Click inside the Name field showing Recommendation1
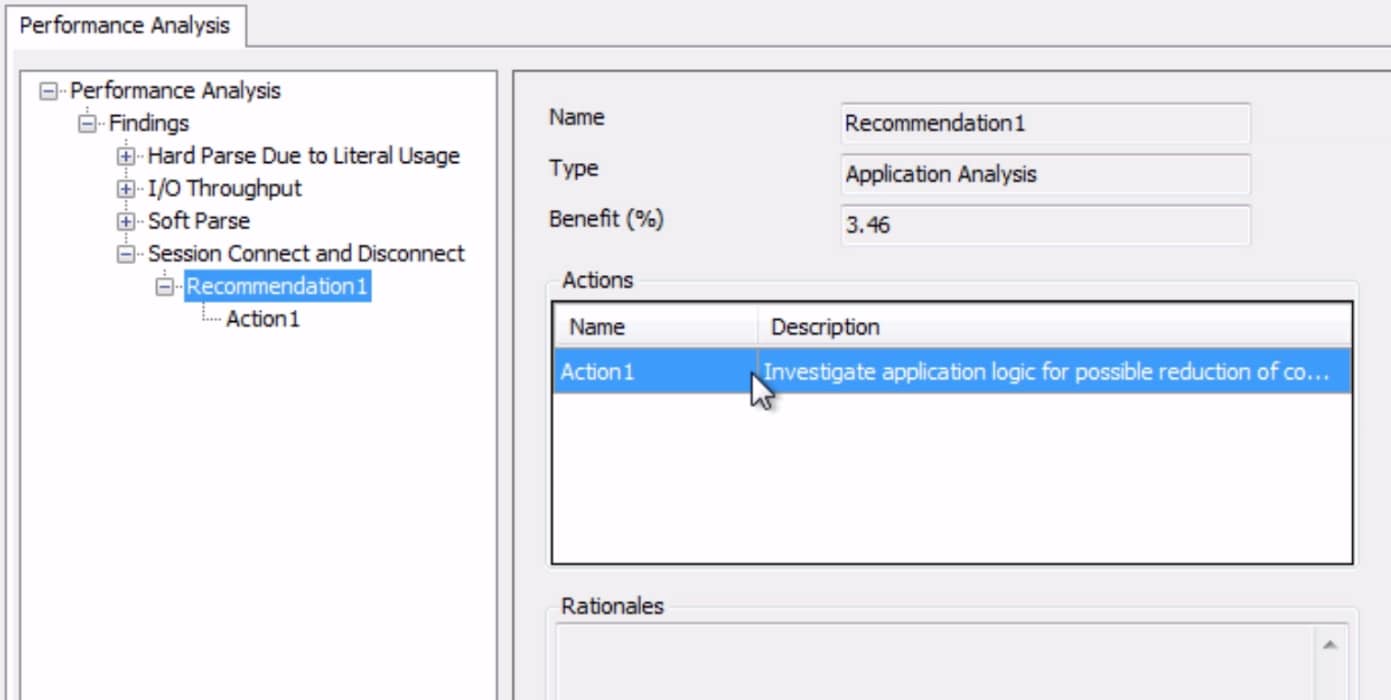 (1045, 123)
